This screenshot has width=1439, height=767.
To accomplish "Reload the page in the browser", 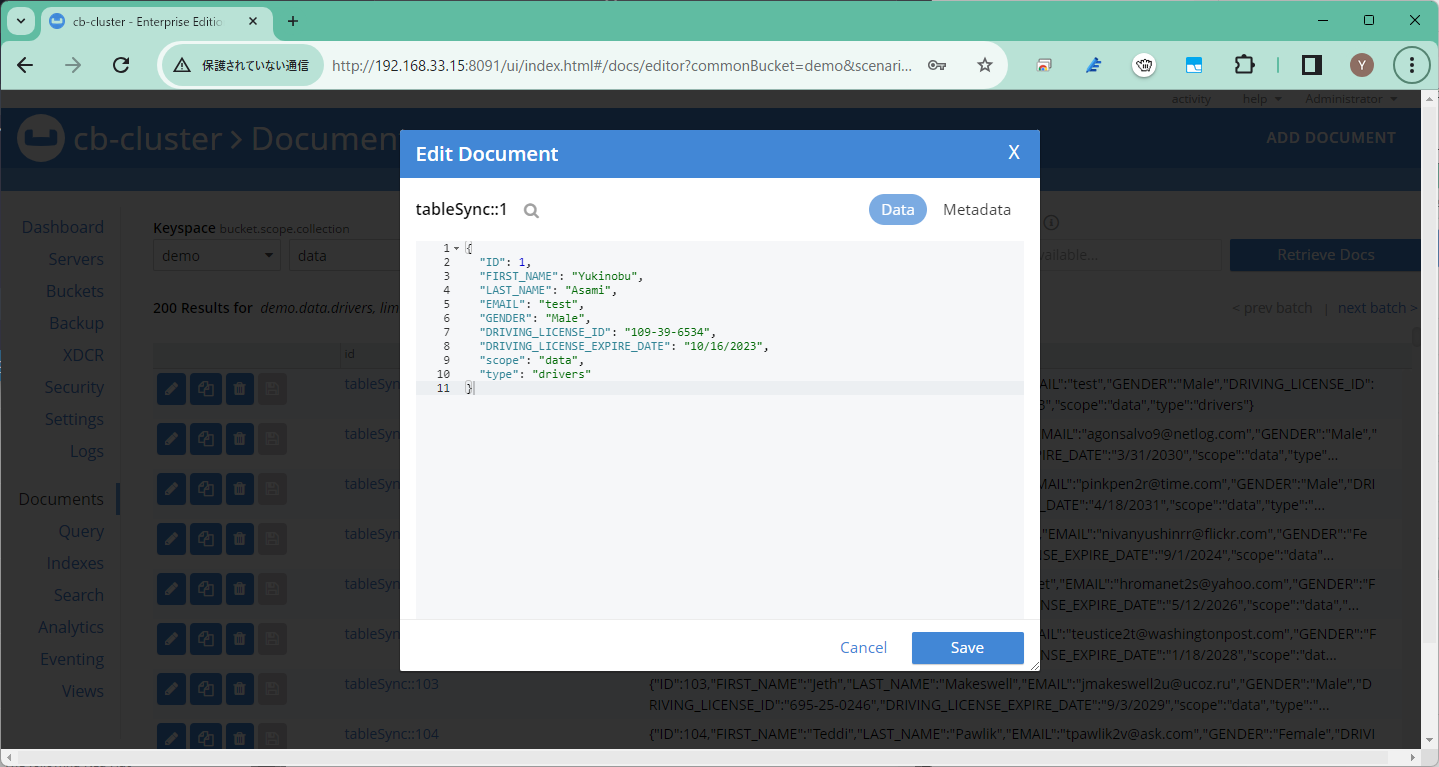I will tap(121, 65).
